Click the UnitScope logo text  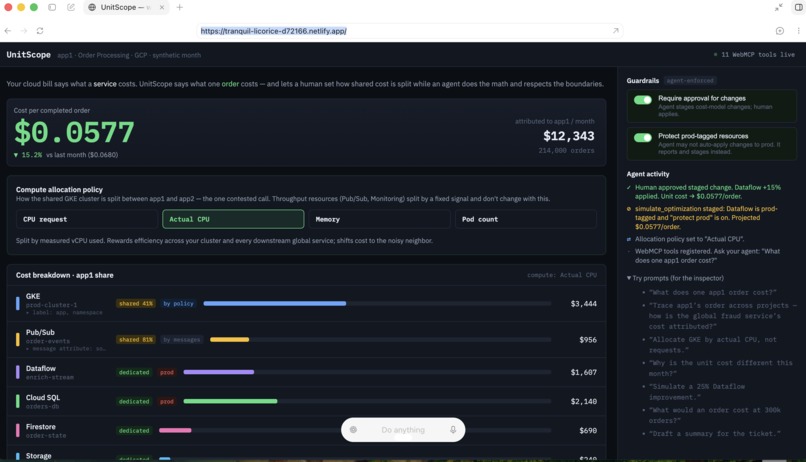(x=28, y=54)
